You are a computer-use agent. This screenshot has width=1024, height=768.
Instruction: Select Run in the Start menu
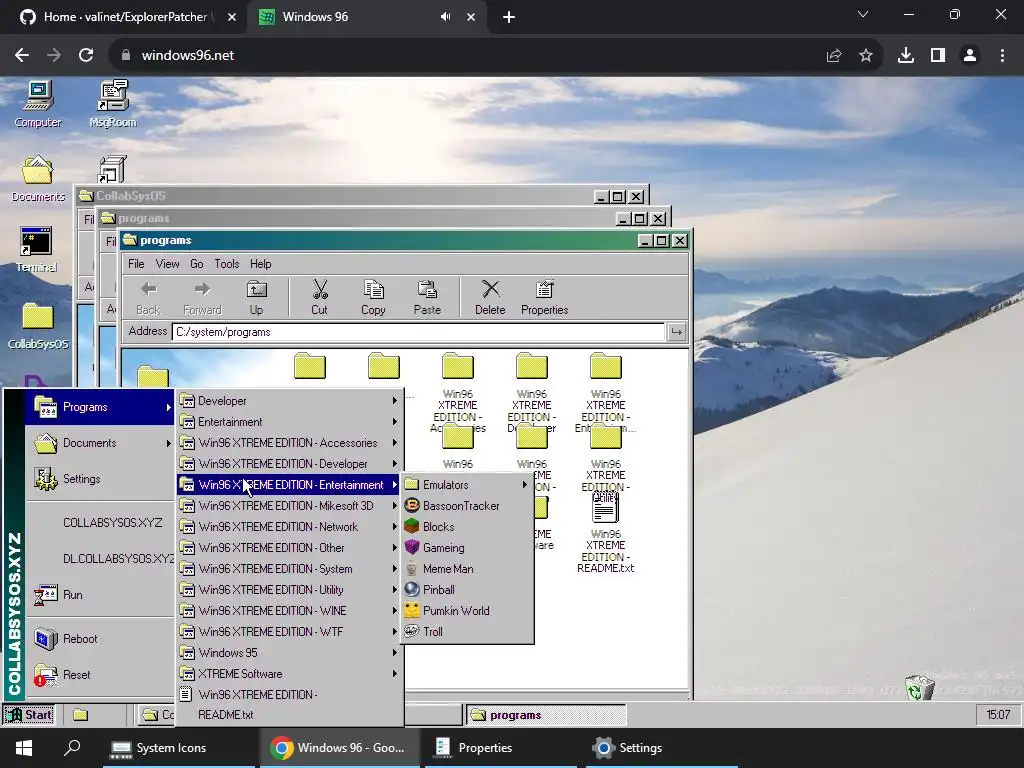100,594
